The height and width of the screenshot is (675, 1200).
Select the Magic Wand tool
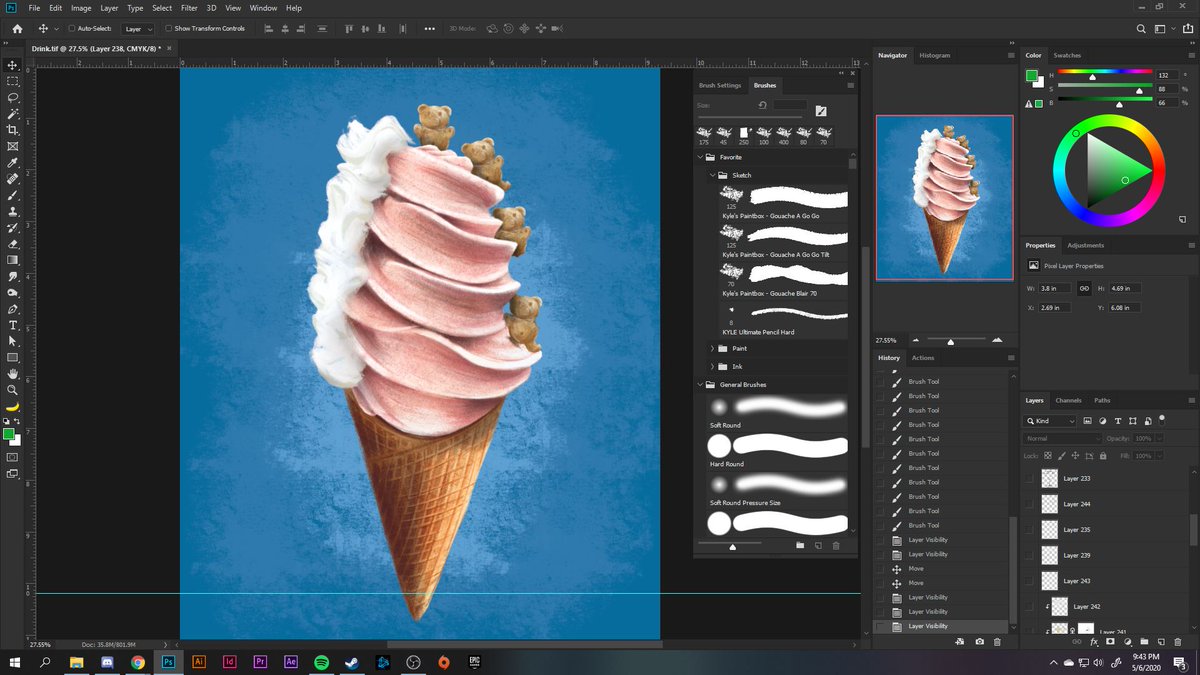point(12,114)
